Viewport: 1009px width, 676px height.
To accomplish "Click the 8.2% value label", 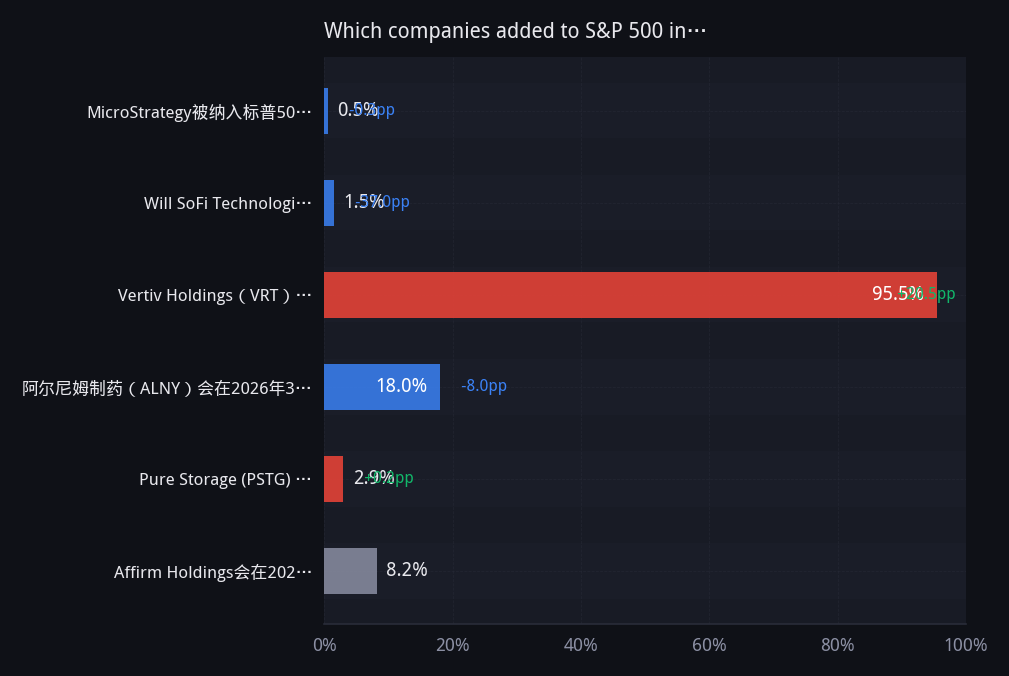I will click(407, 569).
